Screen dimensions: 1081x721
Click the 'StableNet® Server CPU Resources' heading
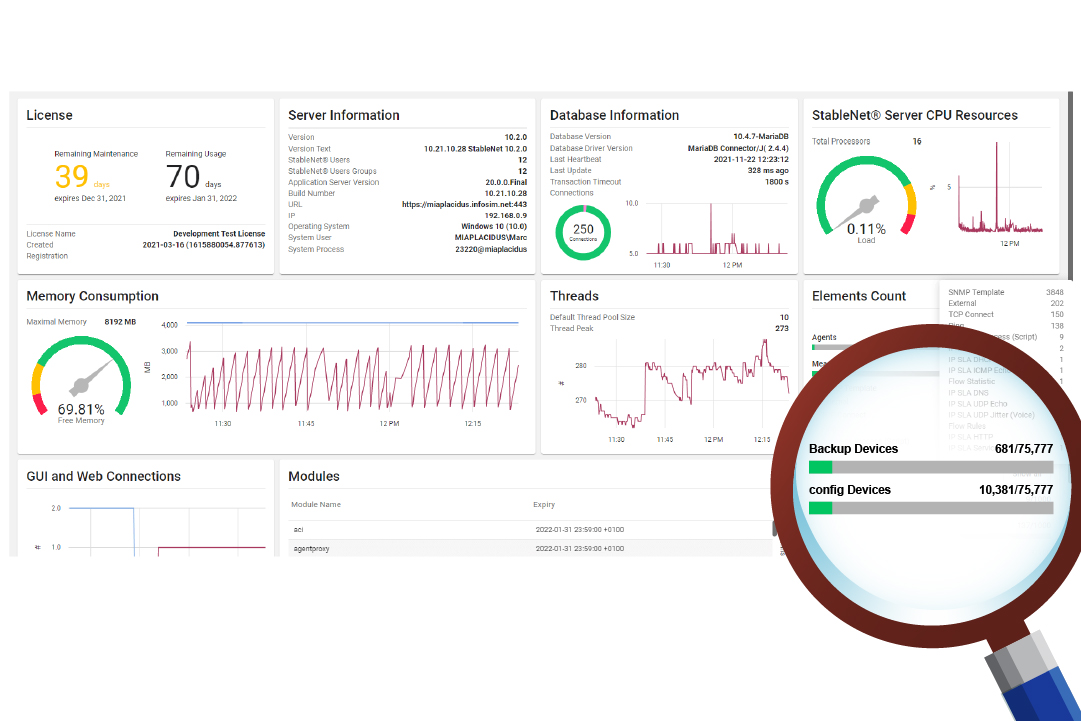tap(914, 115)
